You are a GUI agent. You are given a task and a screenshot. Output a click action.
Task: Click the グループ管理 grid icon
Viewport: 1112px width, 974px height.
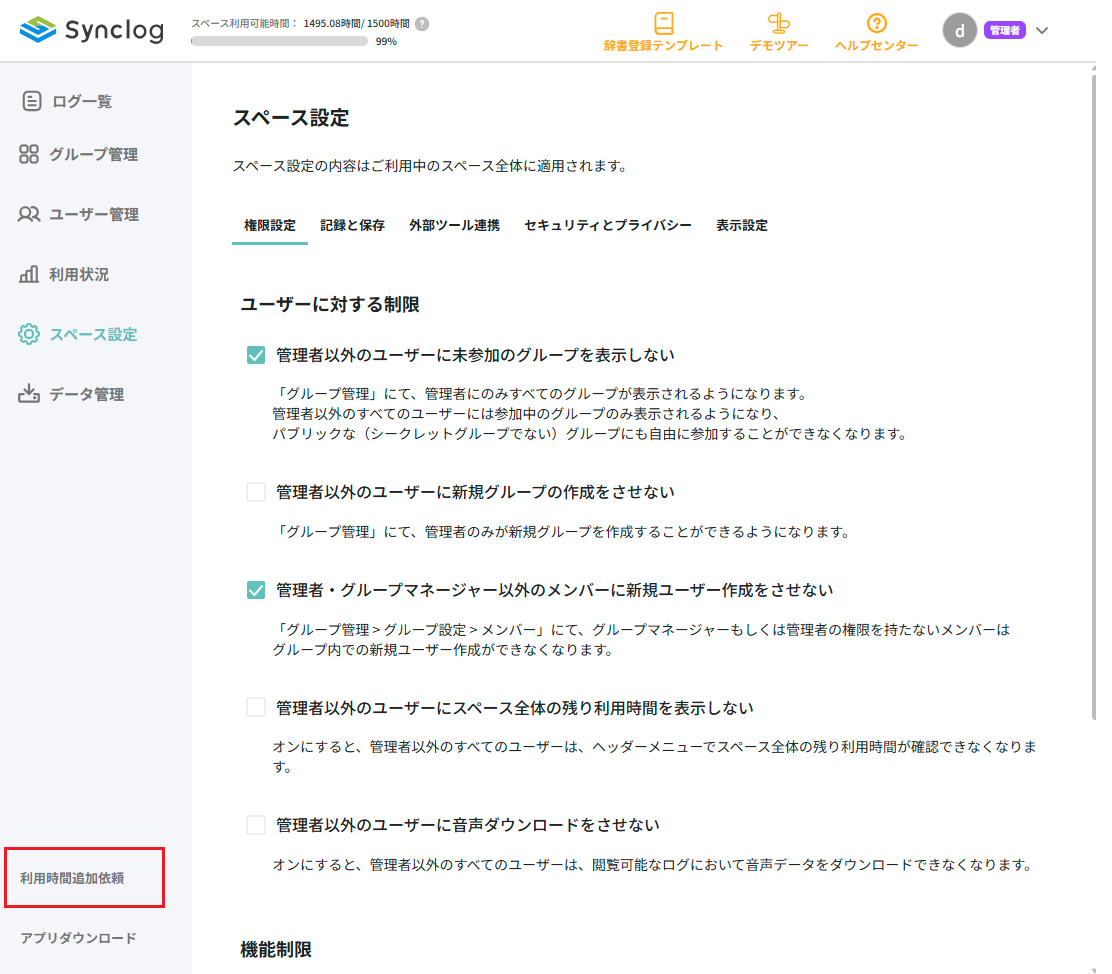point(29,154)
